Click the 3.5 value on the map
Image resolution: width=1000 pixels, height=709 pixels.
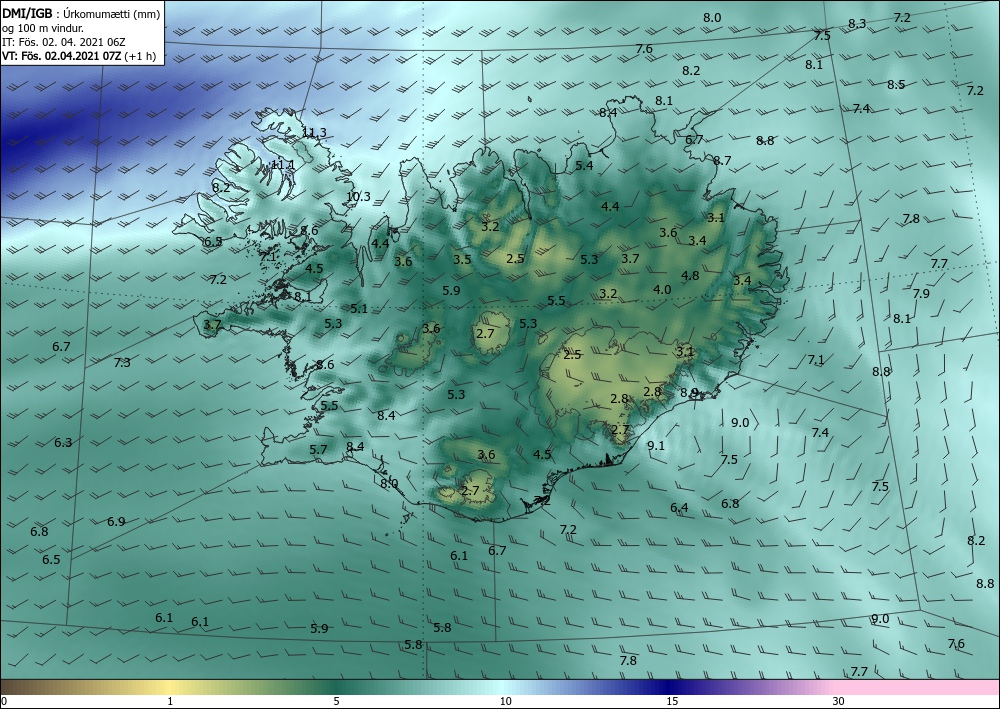click(x=462, y=259)
